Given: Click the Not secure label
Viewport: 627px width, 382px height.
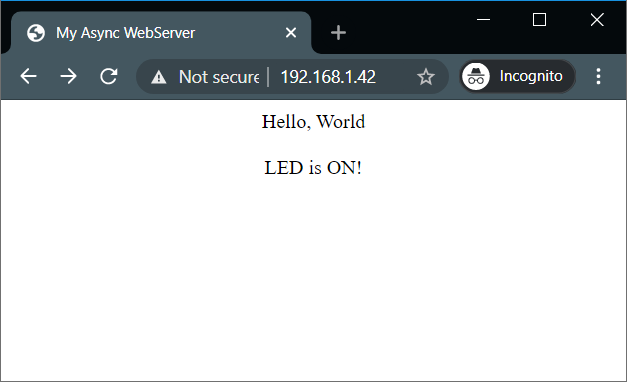Looking at the screenshot, I should [219, 77].
